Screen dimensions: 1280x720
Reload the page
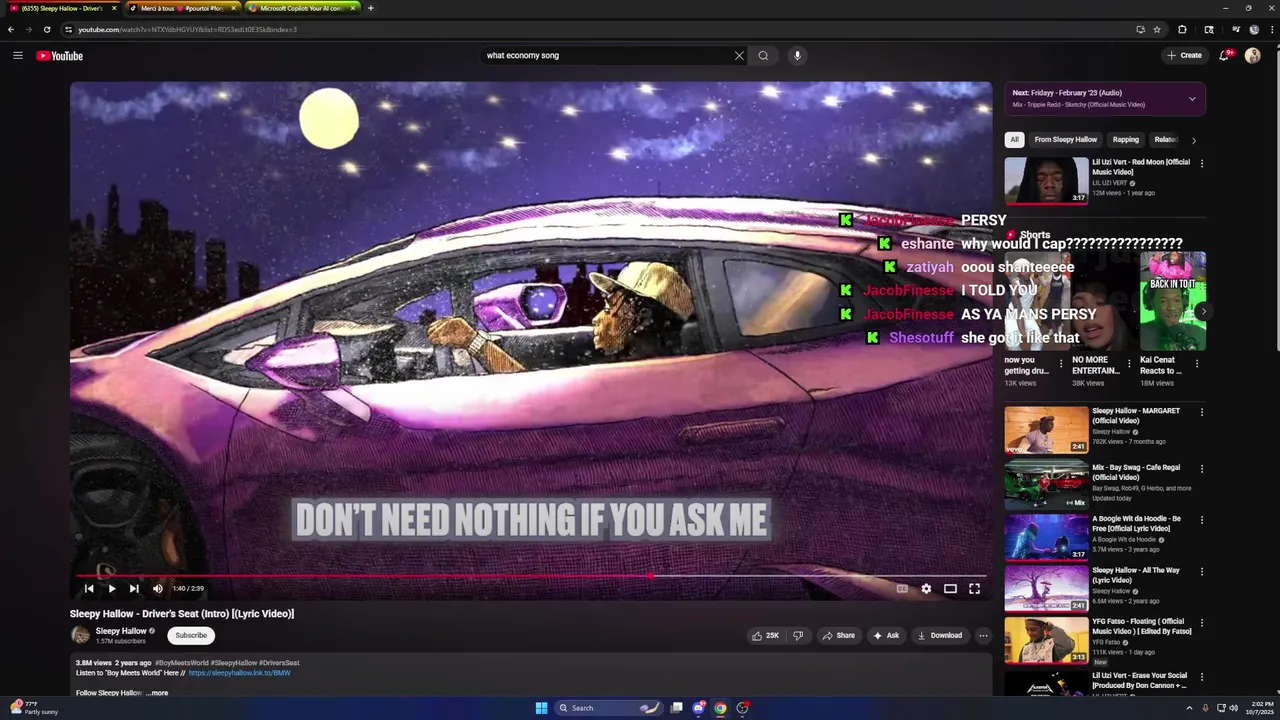coord(46,29)
